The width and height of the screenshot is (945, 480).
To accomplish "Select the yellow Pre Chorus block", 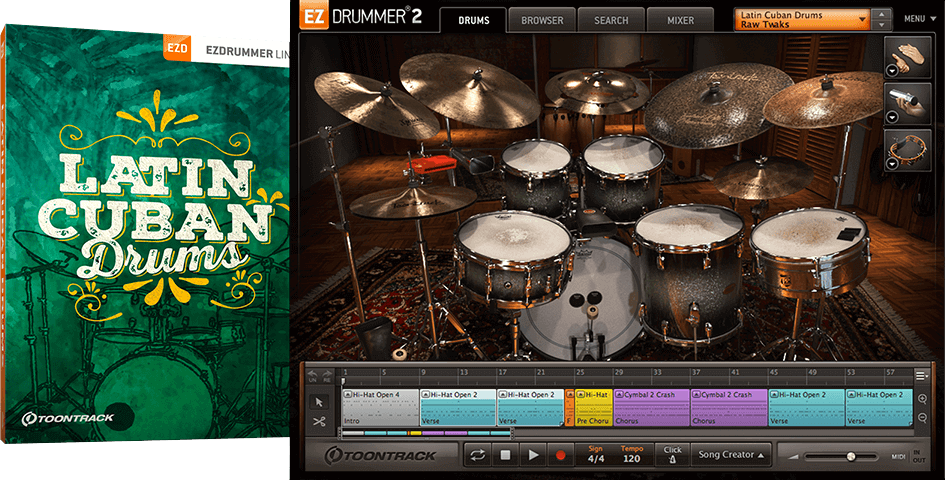I will (594, 408).
